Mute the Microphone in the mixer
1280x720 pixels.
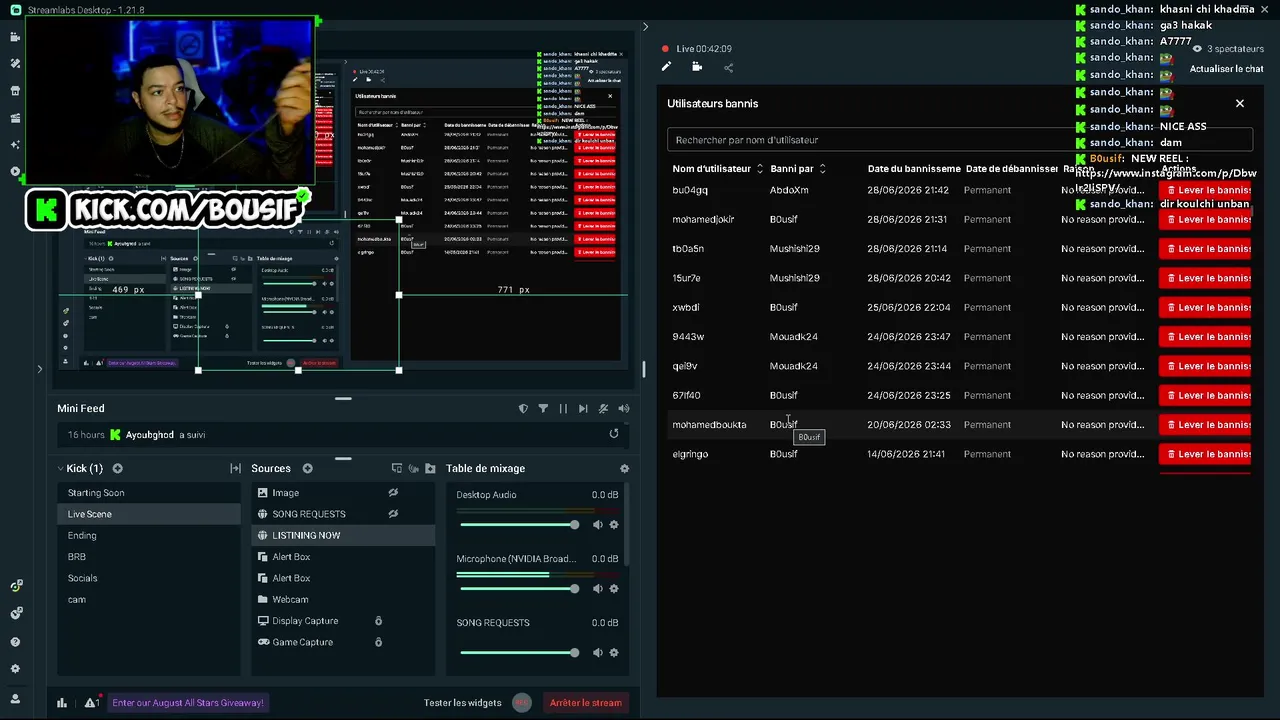coord(597,588)
